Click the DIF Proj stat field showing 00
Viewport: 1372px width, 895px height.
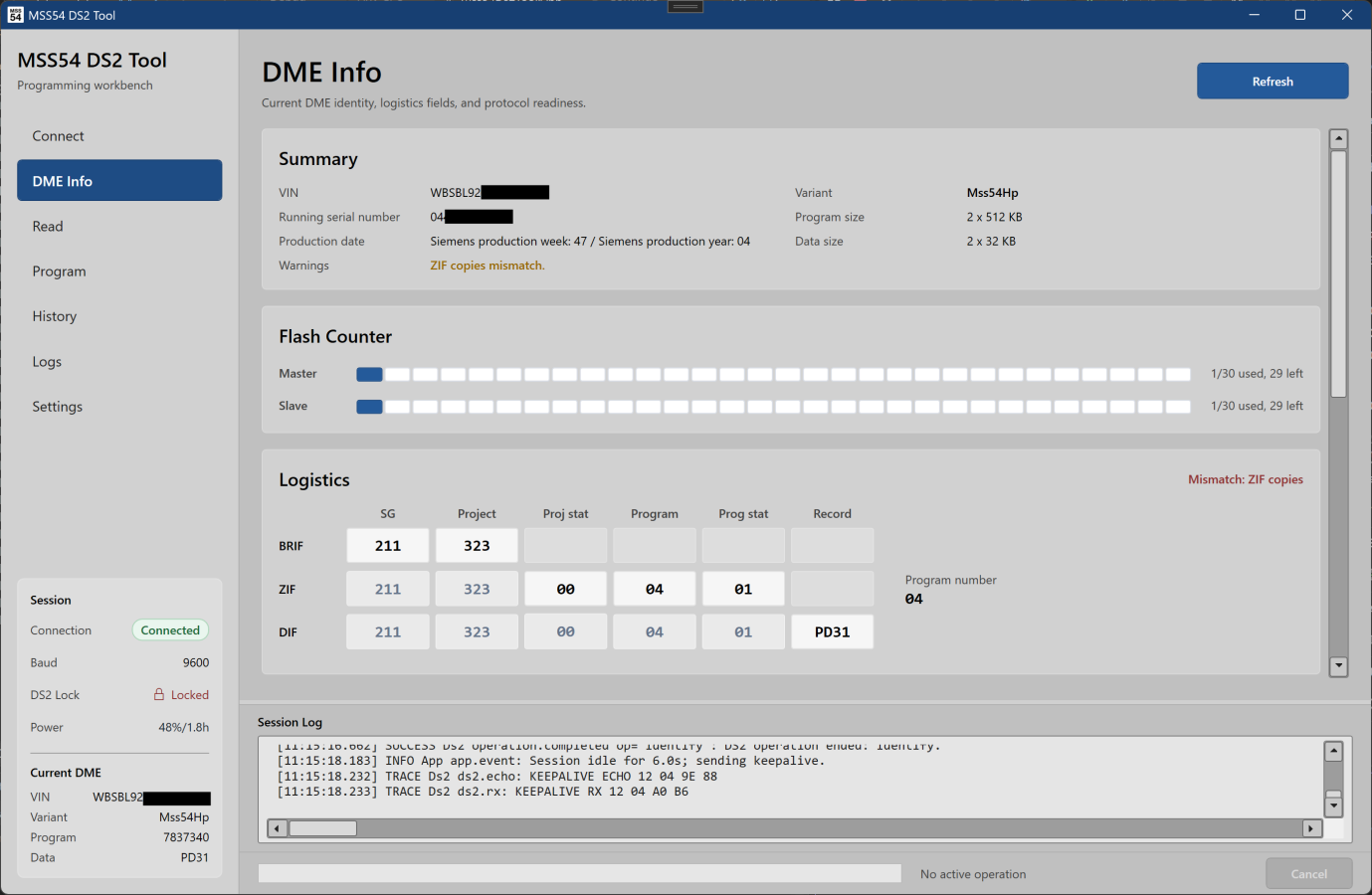tap(565, 631)
